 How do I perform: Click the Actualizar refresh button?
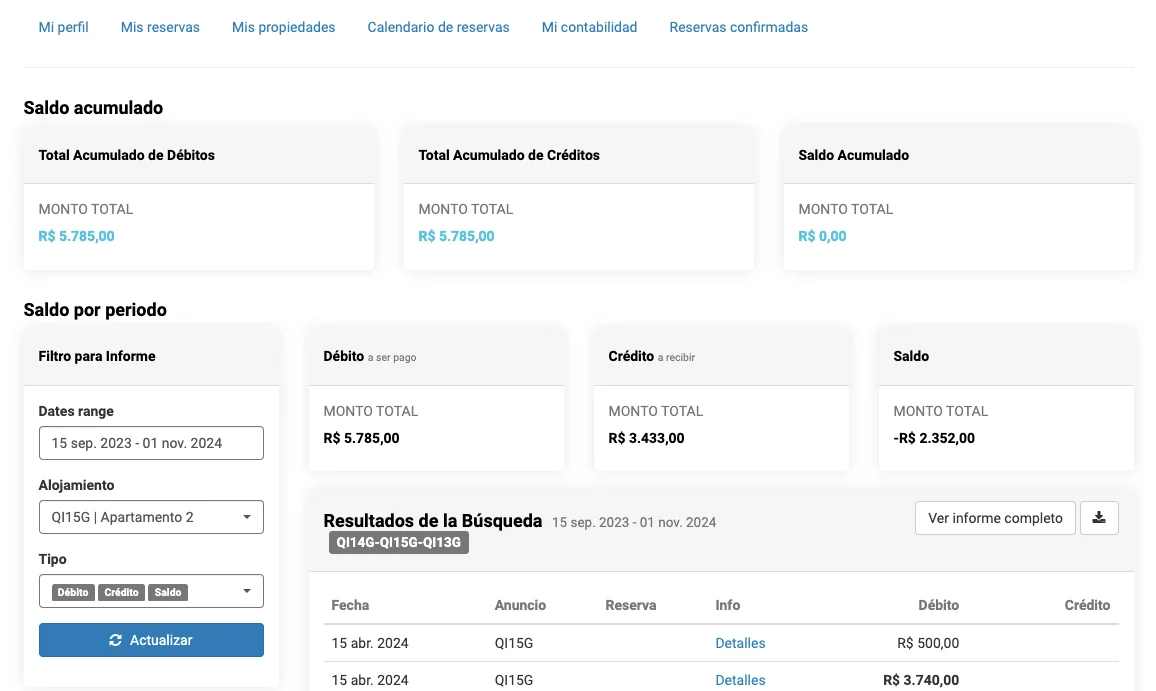coord(151,640)
